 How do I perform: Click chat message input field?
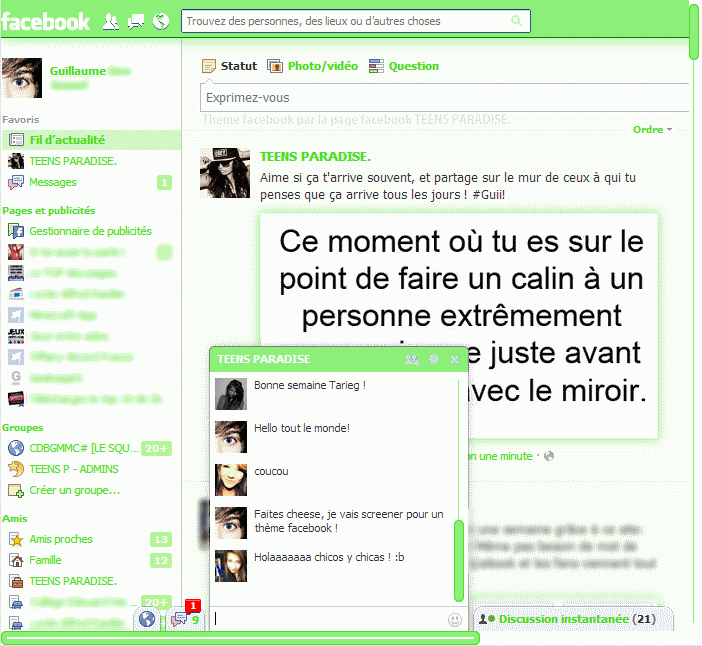[x=329, y=619]
